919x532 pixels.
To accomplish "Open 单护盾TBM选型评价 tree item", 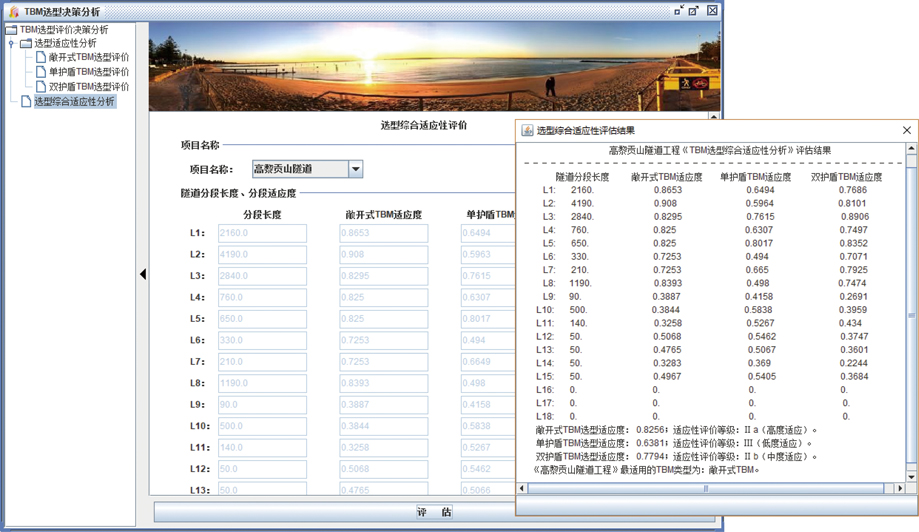I will pos(89,72).
